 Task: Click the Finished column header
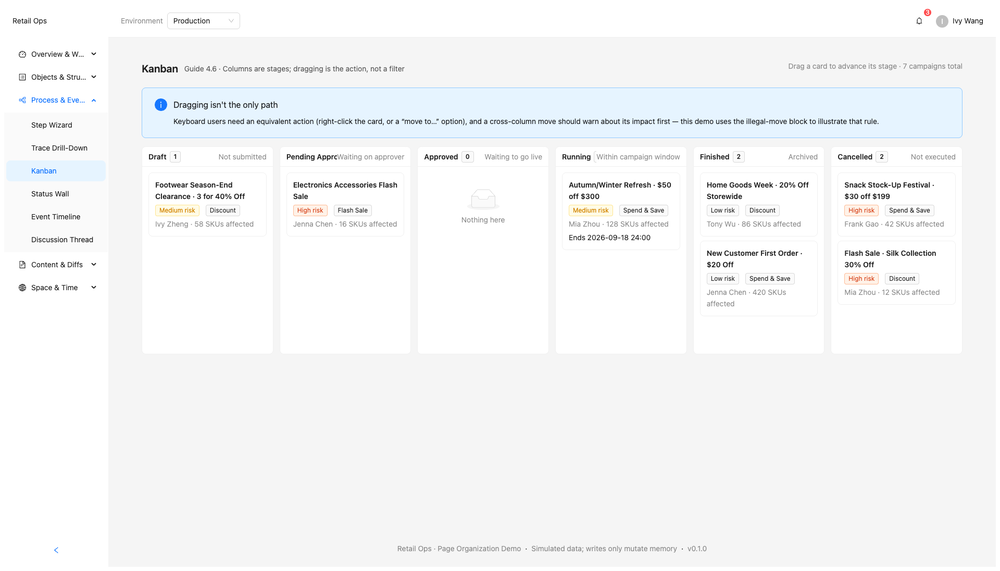(x=758, y=157)
